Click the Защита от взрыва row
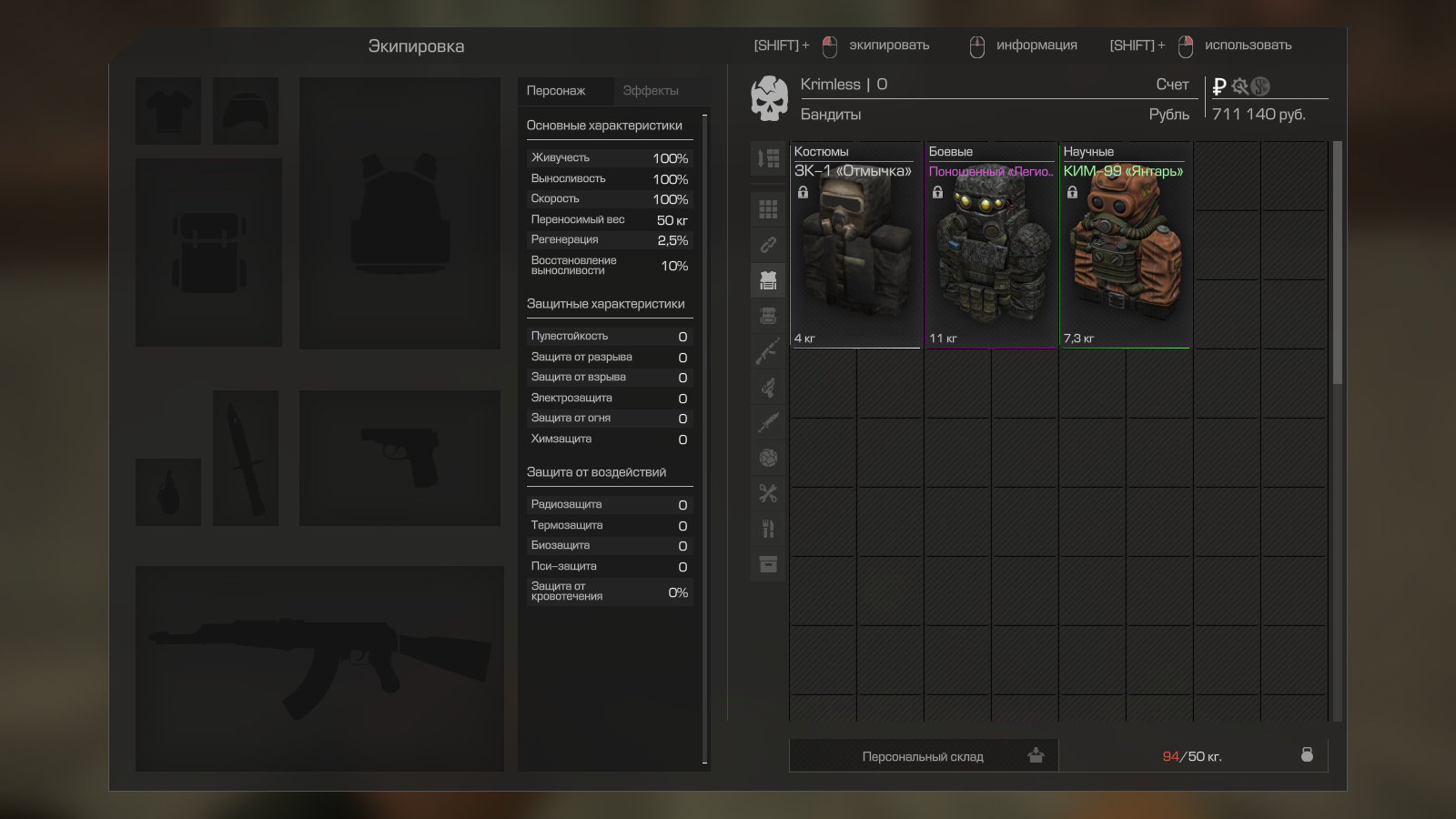 (609, 378)
